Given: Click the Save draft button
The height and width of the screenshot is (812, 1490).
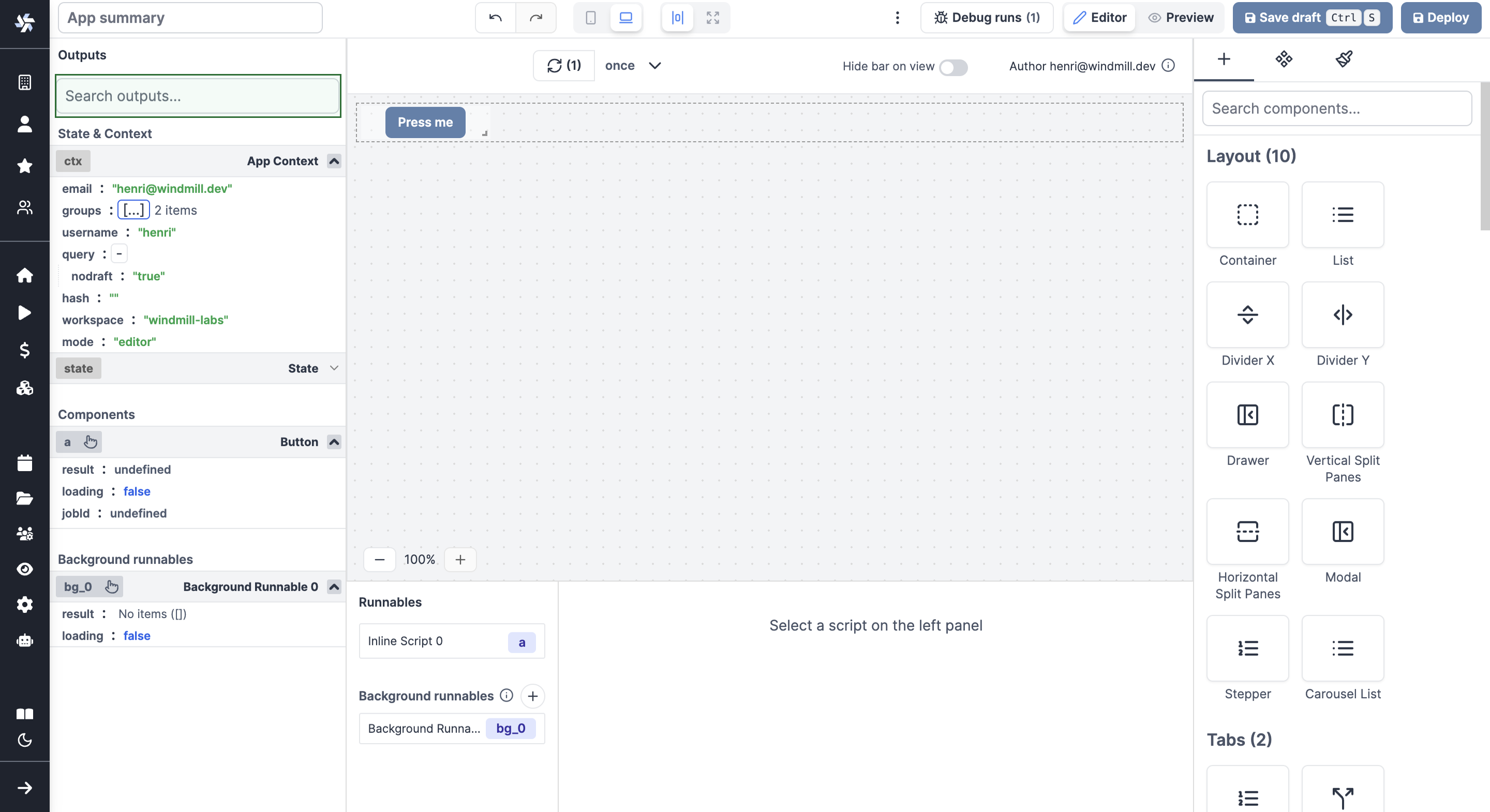Looking at the screenshot, I should [x=1313, y=17].
